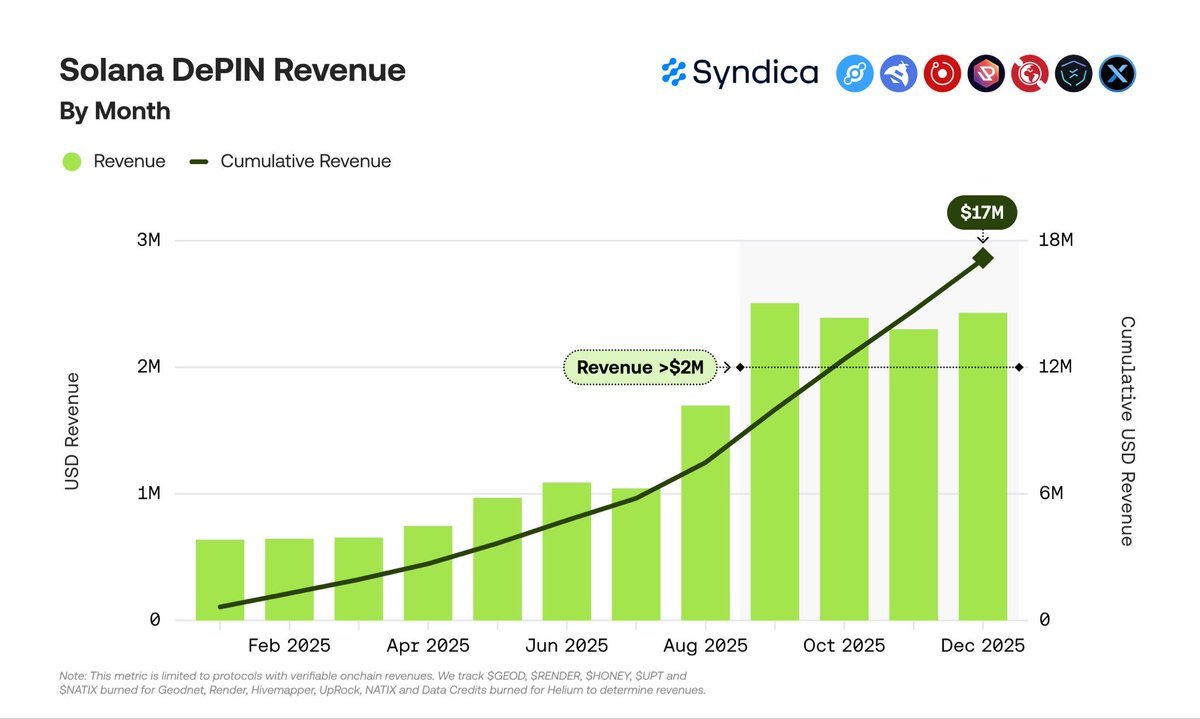
Task: Click the green Revenue legend color swatch
Action: pos(71,160)
